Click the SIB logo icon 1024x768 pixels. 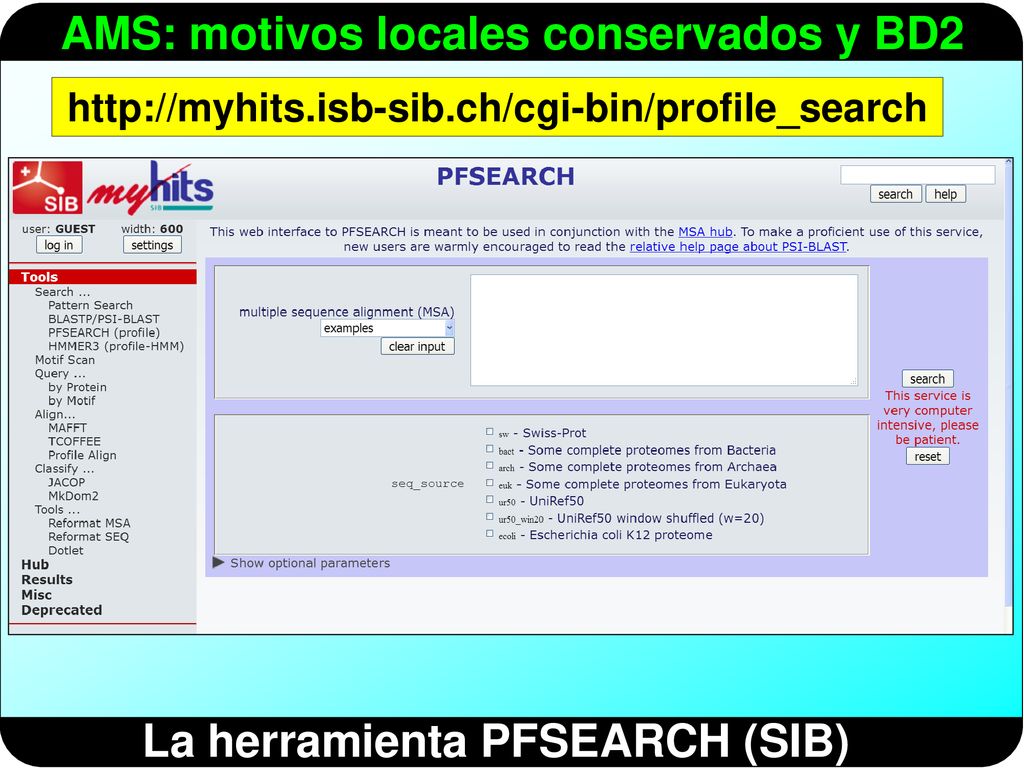(x=48, y=187)
